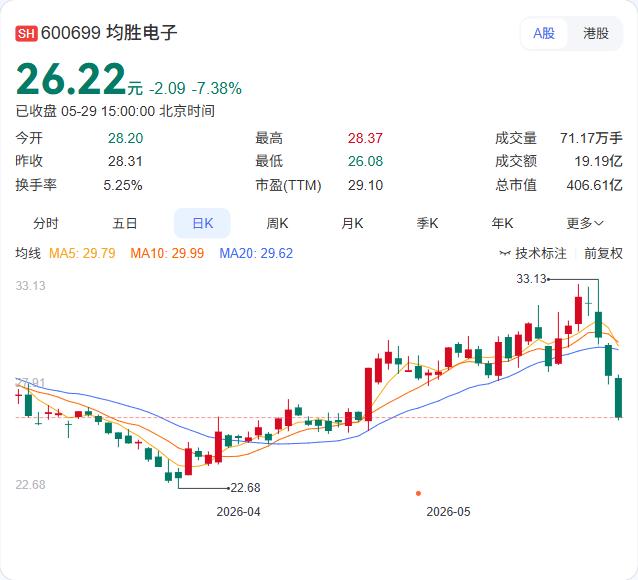Click the 均线 moving average label
The width and height of the screenshot is (638, 580).
point(28,253)
